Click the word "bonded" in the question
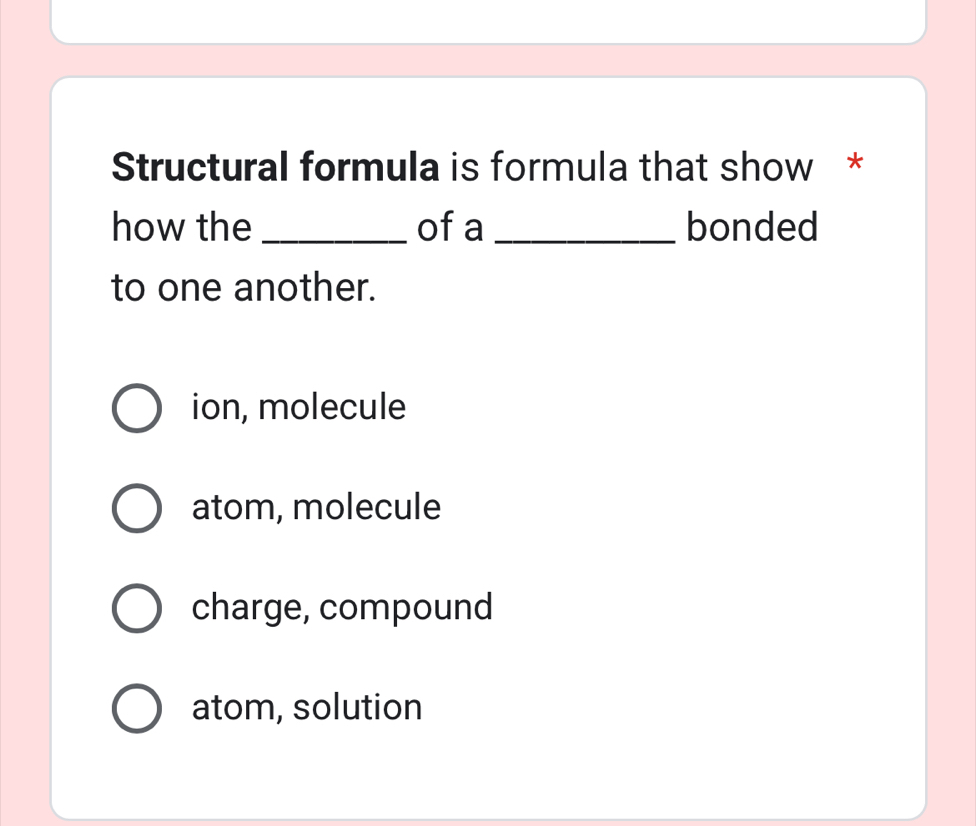976x826 pixels. click(752, 228)
